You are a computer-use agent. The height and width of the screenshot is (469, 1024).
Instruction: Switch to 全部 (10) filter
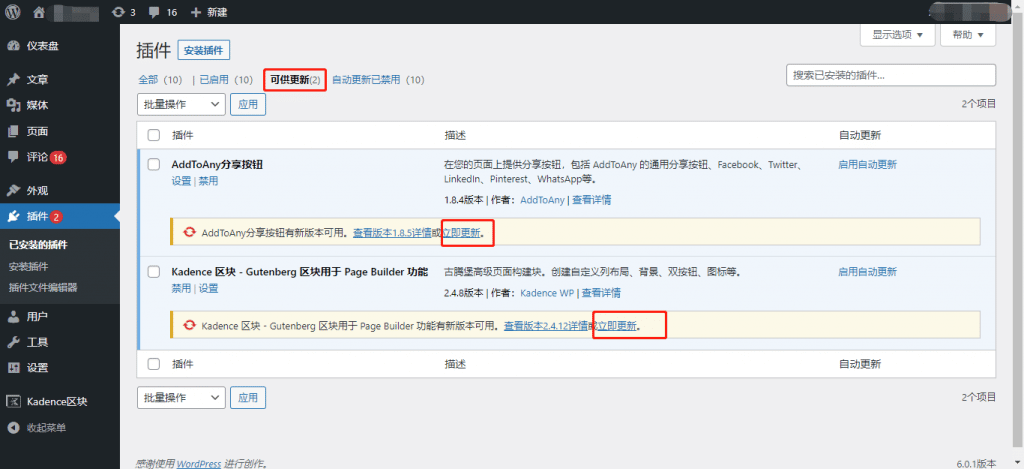[x=160, y=80]
